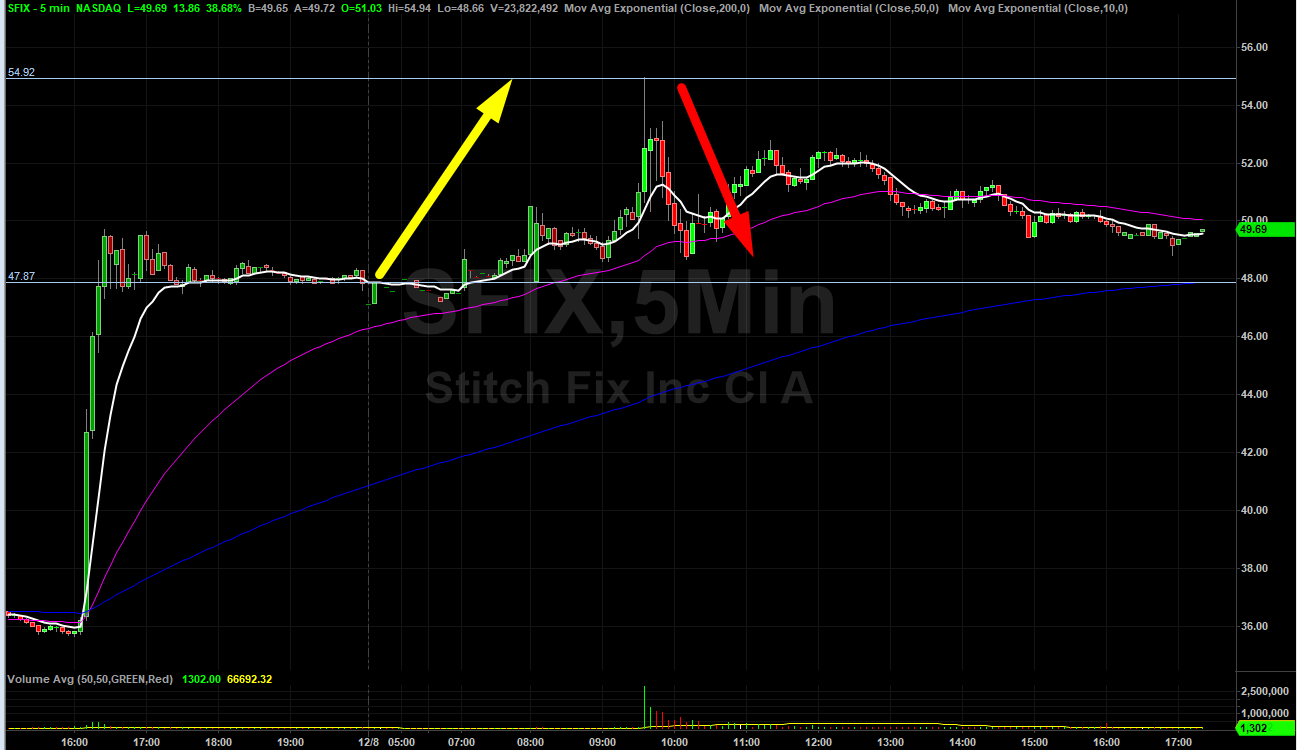This screenshot has height=750, width=1297.
Task: Click the yellow upward arrow drawing
Action: coord(440,180)
